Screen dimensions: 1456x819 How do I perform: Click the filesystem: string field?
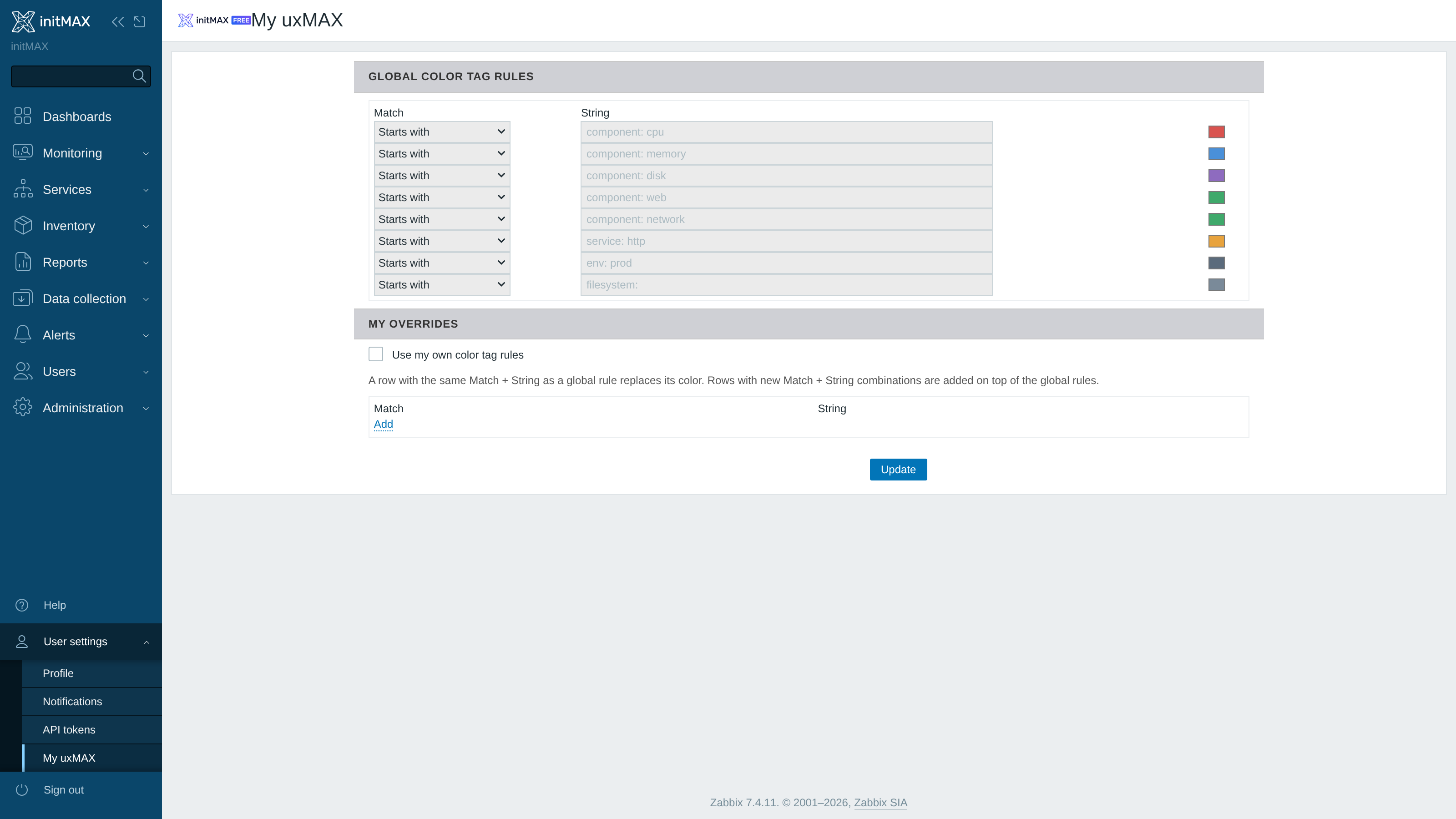coord(786,285)
